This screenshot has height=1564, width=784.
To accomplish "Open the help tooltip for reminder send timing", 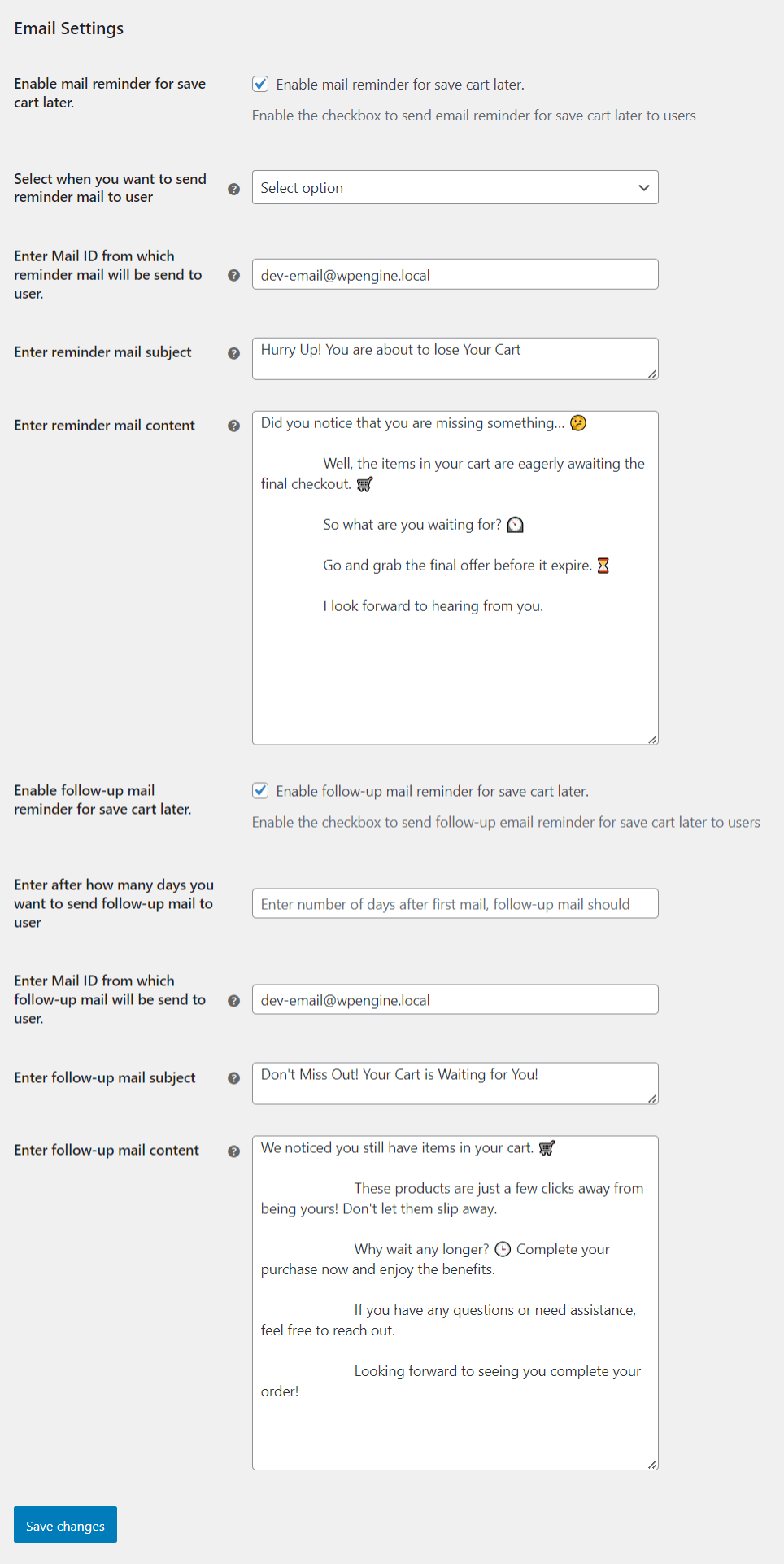I will pyautogui.click(x=233, y=188).
